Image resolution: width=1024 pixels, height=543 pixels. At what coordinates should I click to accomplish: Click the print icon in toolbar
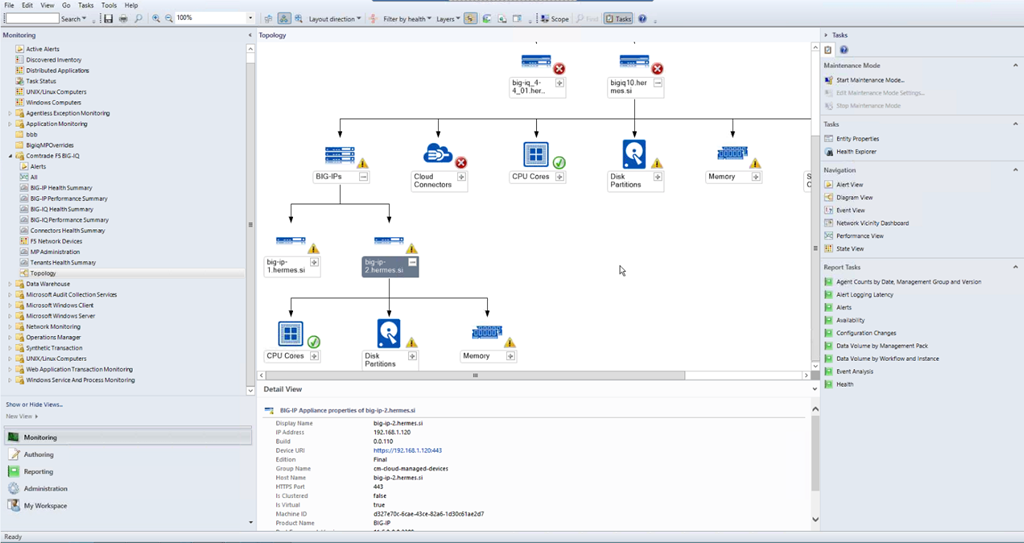123,19
